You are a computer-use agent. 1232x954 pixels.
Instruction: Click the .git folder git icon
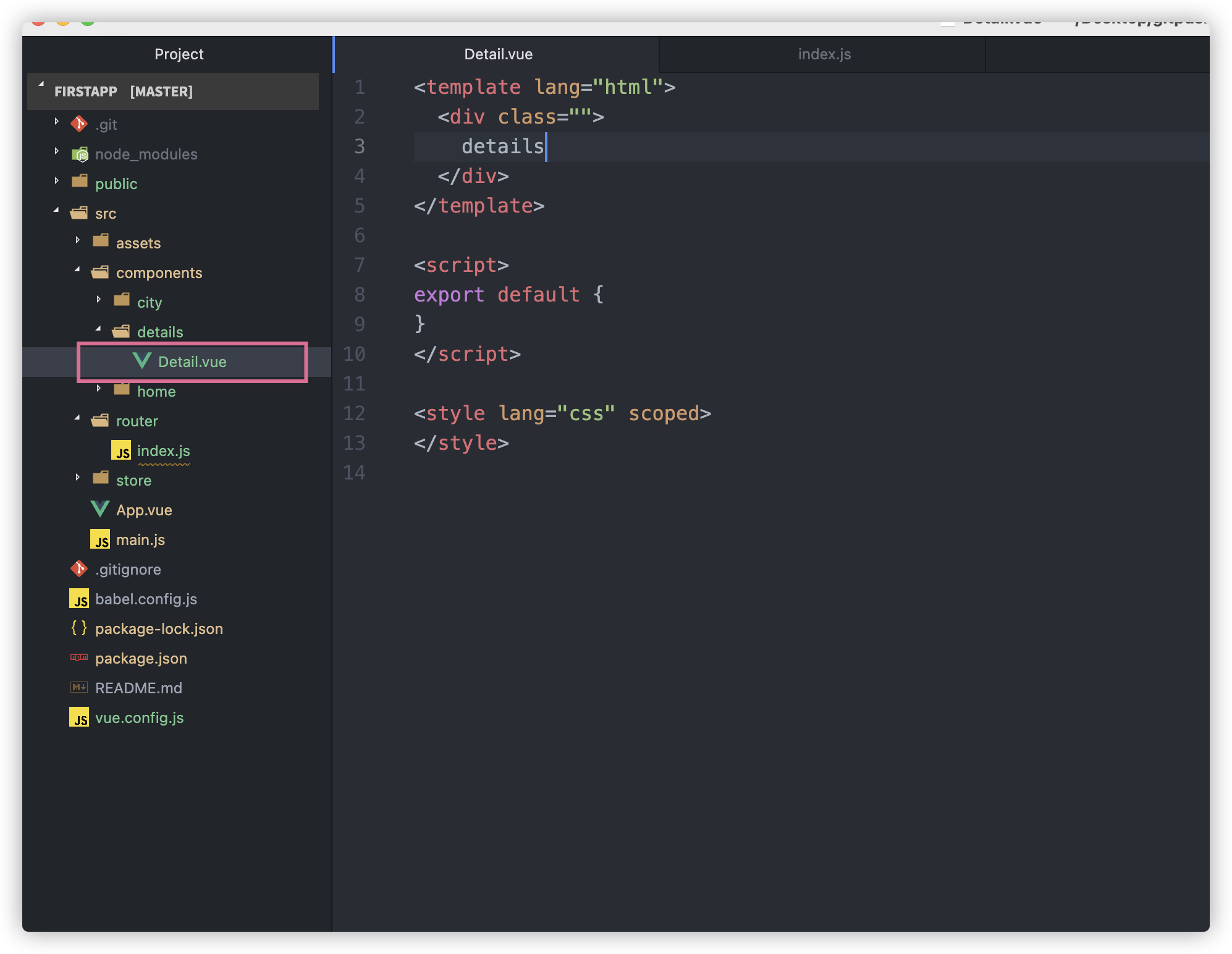click(x=79, y=124)
